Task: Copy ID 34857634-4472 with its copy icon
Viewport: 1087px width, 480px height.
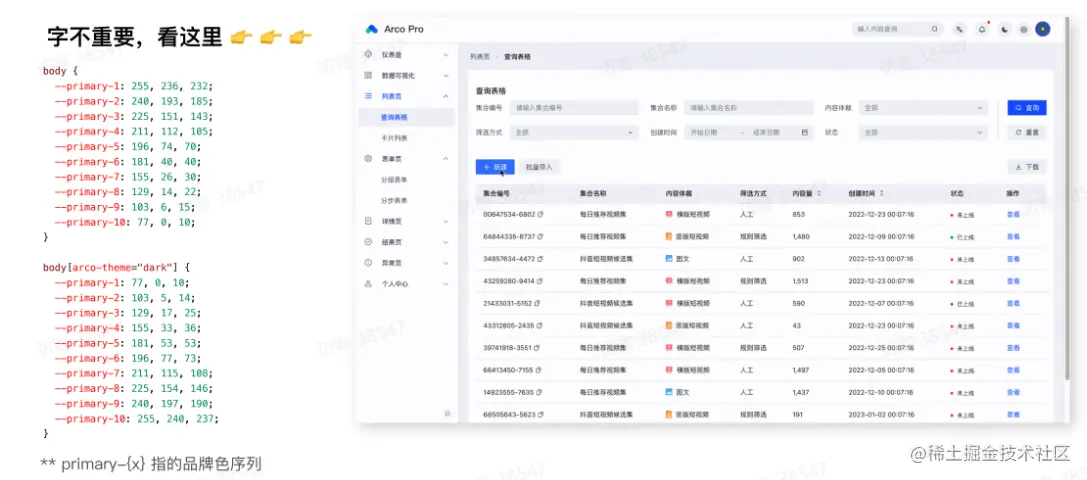Action: coord(540,259)
